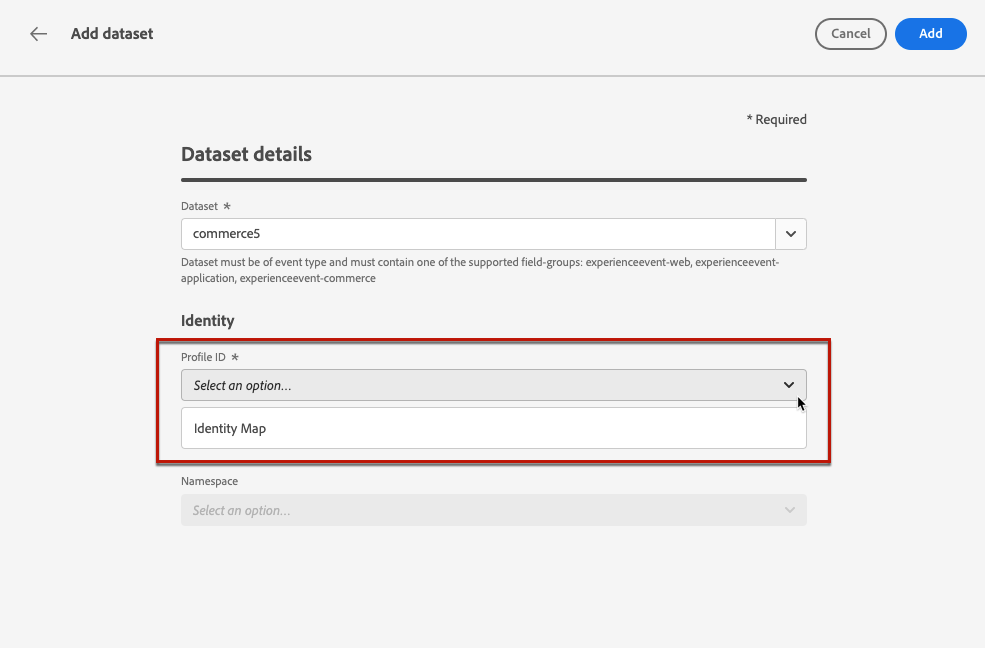Image resolution: width=985 pixels, height=648 pixels.
Task: Click the Namespace dropdown chevron icon
Action: point(789,510)
